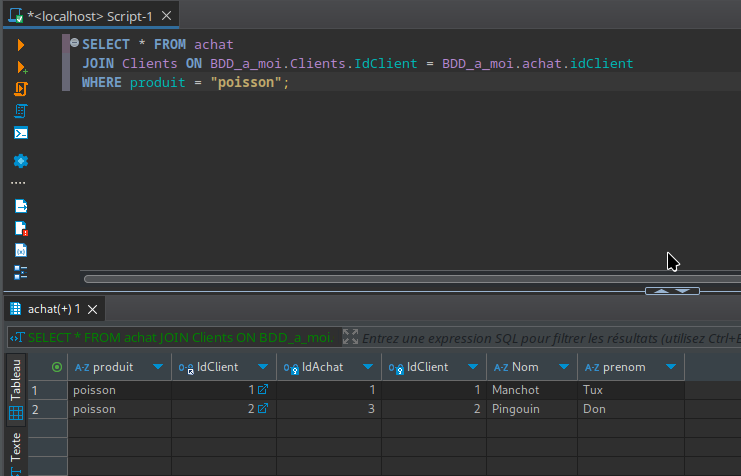741x476 pixels.
Task: Collapse the SELECT statement fold marker
Action: 74,44
